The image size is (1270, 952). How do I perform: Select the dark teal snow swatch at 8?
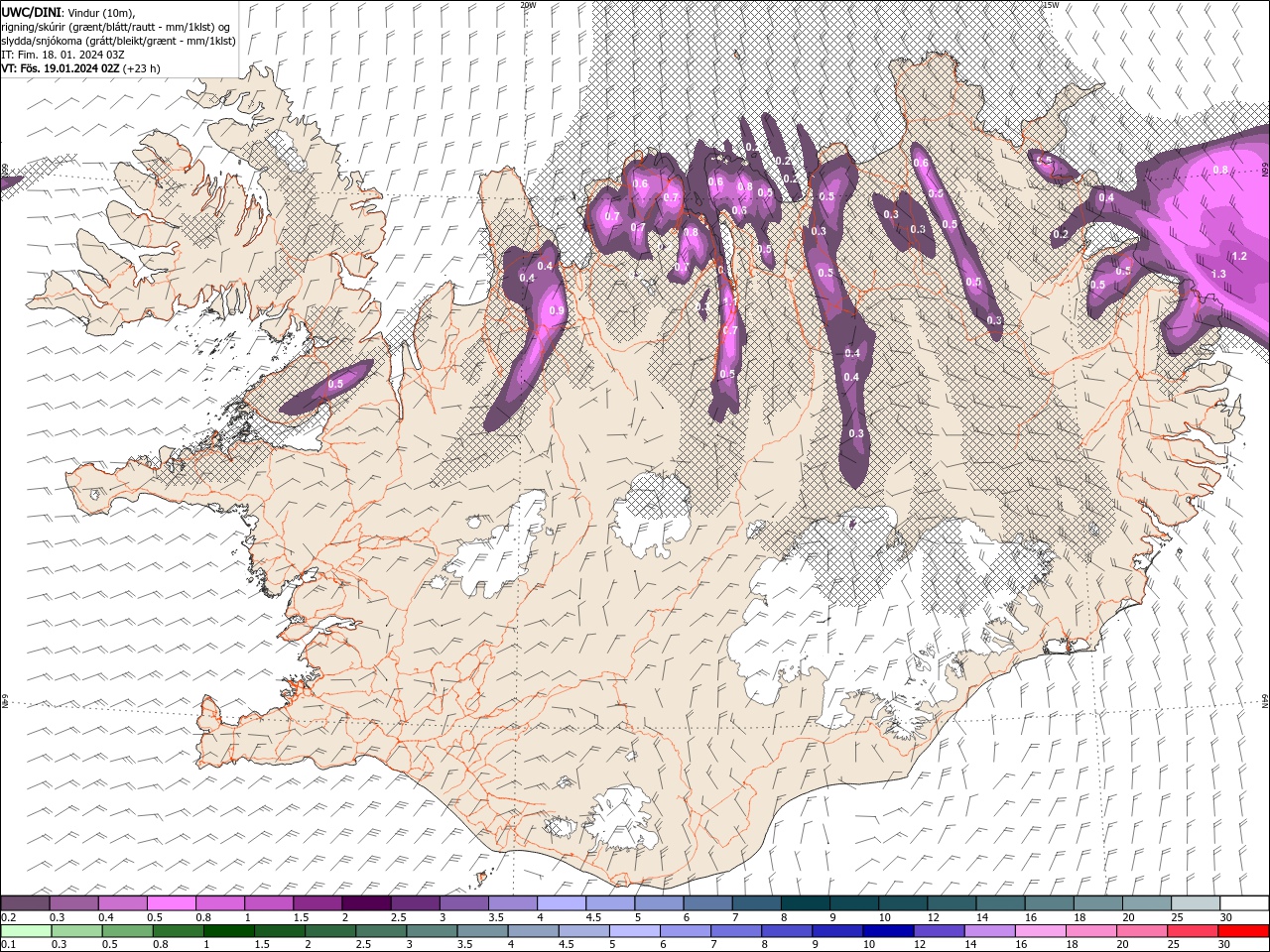click(805, 903)
